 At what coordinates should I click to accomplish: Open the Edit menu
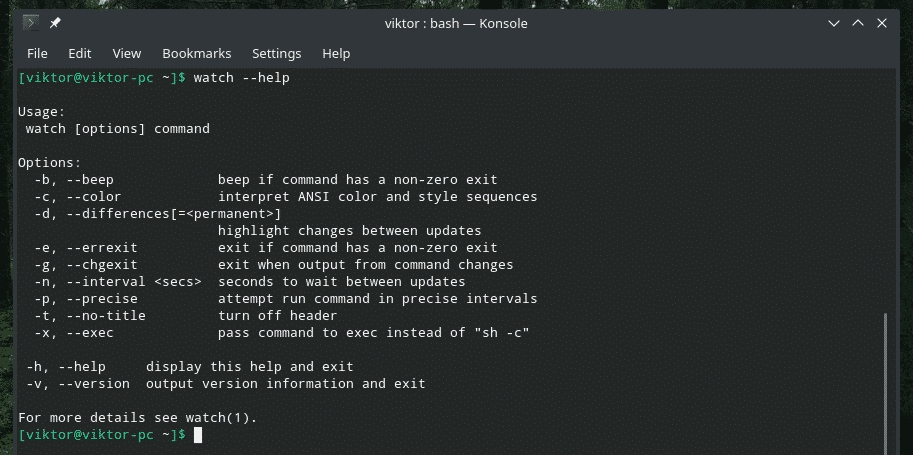click(x=80, y=53)
